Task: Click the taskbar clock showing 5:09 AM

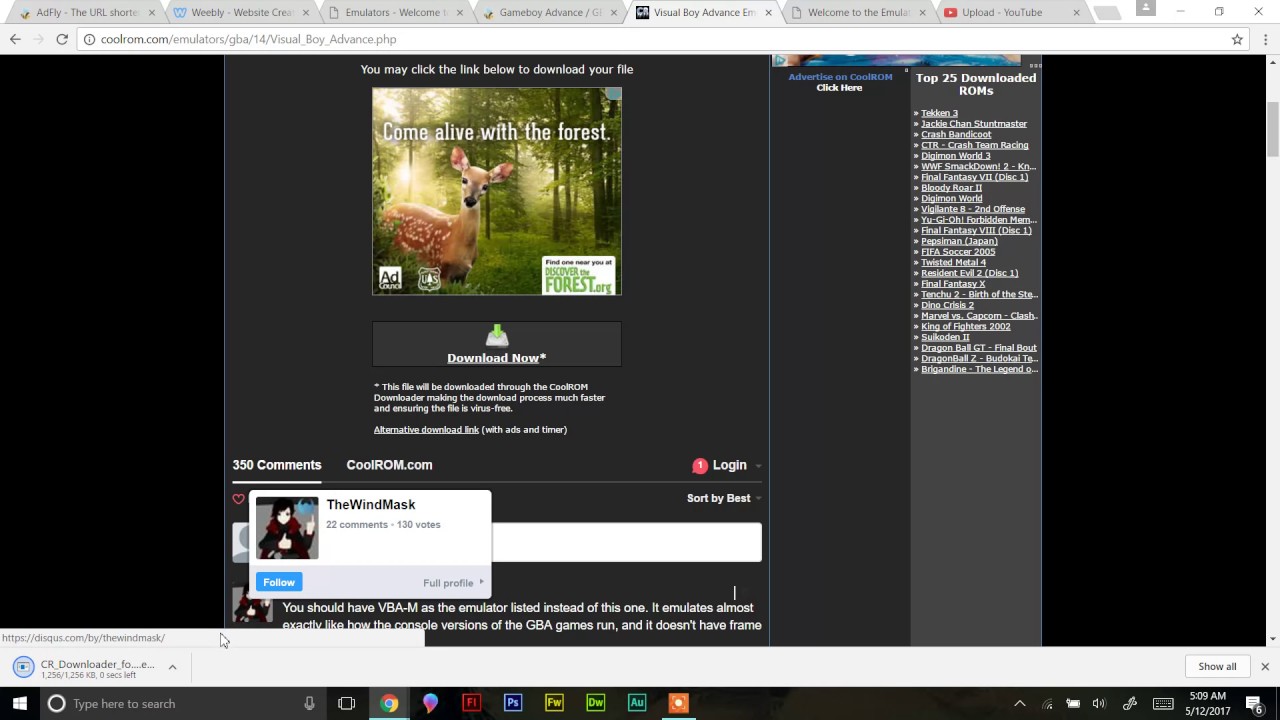Action: (1208, 703)
